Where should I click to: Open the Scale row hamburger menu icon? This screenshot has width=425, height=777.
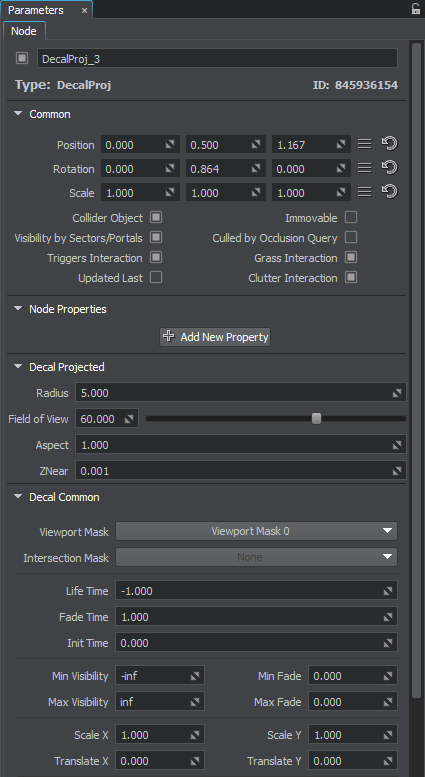(365, 192)
